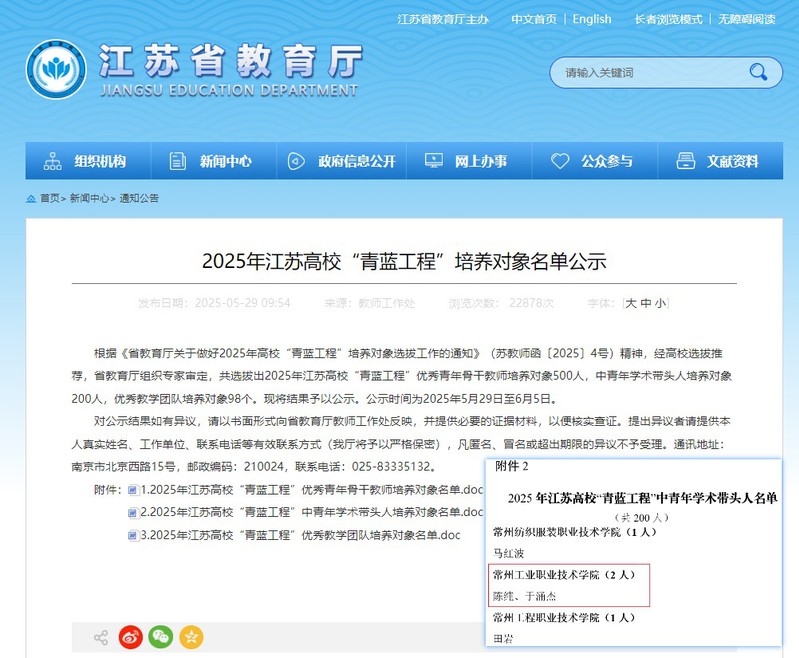Open first attachment doc file icon
Screen dimensions: 799x658
coord(133,490)
